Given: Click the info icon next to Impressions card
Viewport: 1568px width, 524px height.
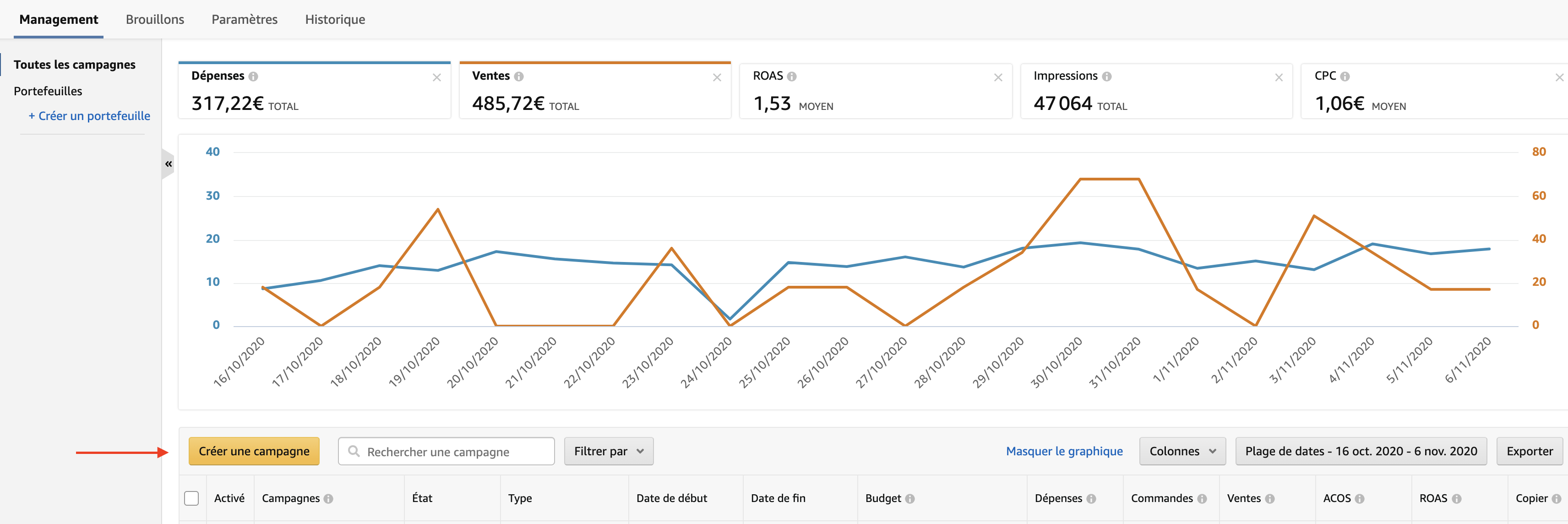Looking at the screenshot, I should [x=1106, y=76].
